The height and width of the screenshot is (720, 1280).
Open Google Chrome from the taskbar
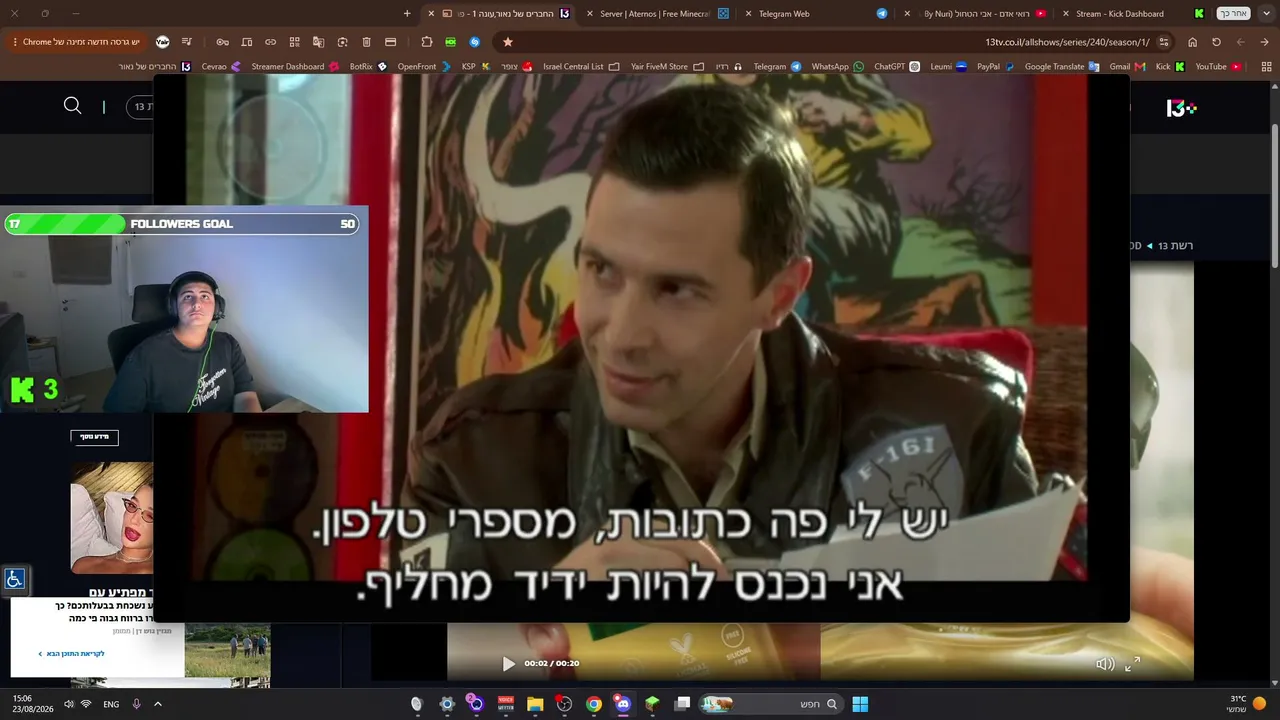[594, 704]
